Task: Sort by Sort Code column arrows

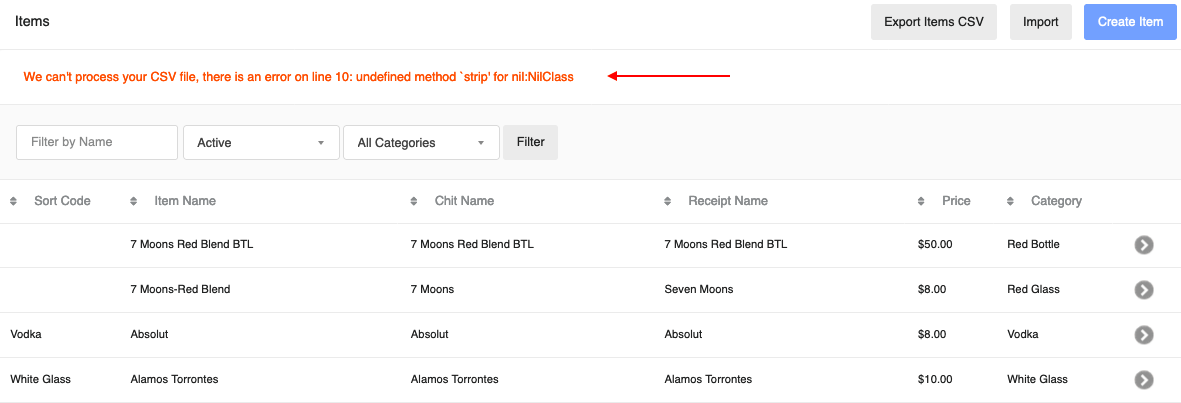Action: coord(14,201)
